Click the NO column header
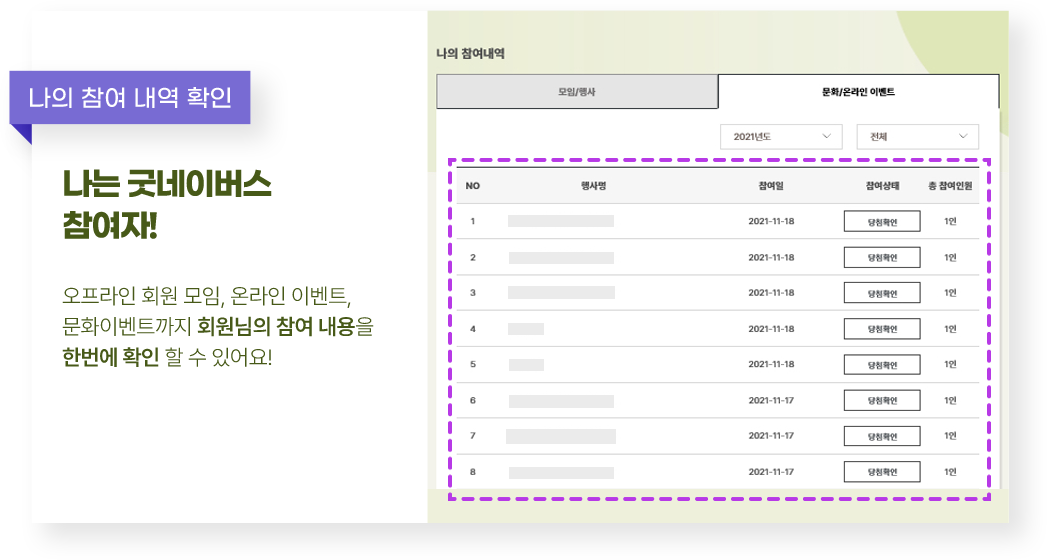 pyautogui.click(x=473, y=186)
